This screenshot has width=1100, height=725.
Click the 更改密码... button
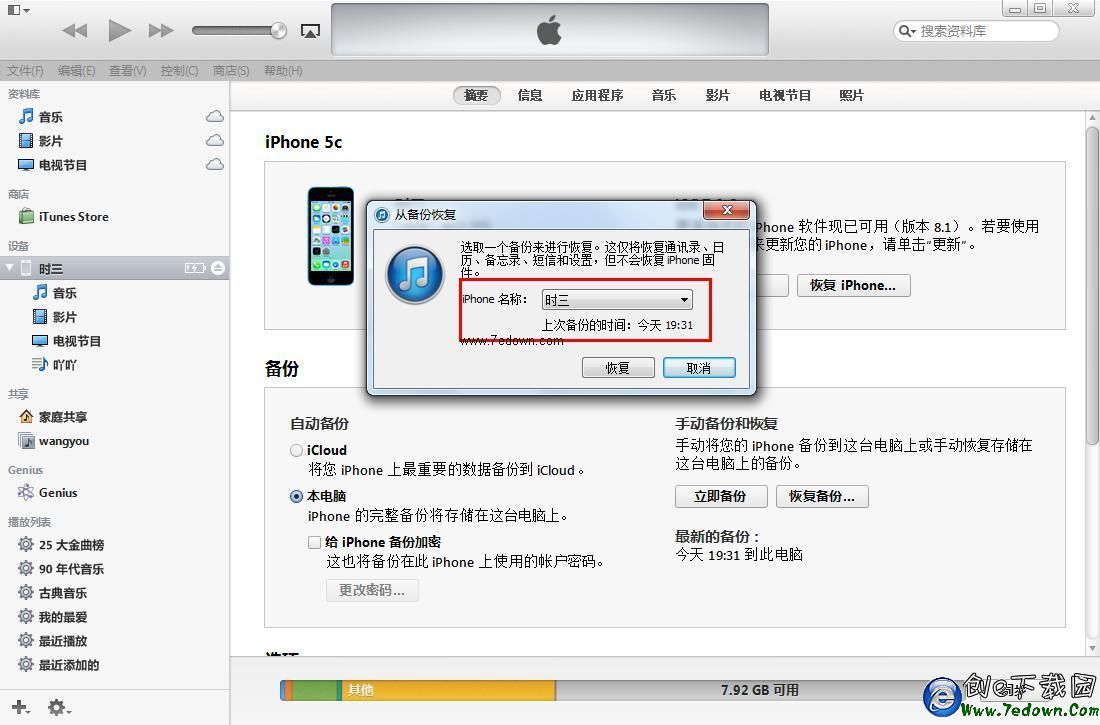click(372, 590)
